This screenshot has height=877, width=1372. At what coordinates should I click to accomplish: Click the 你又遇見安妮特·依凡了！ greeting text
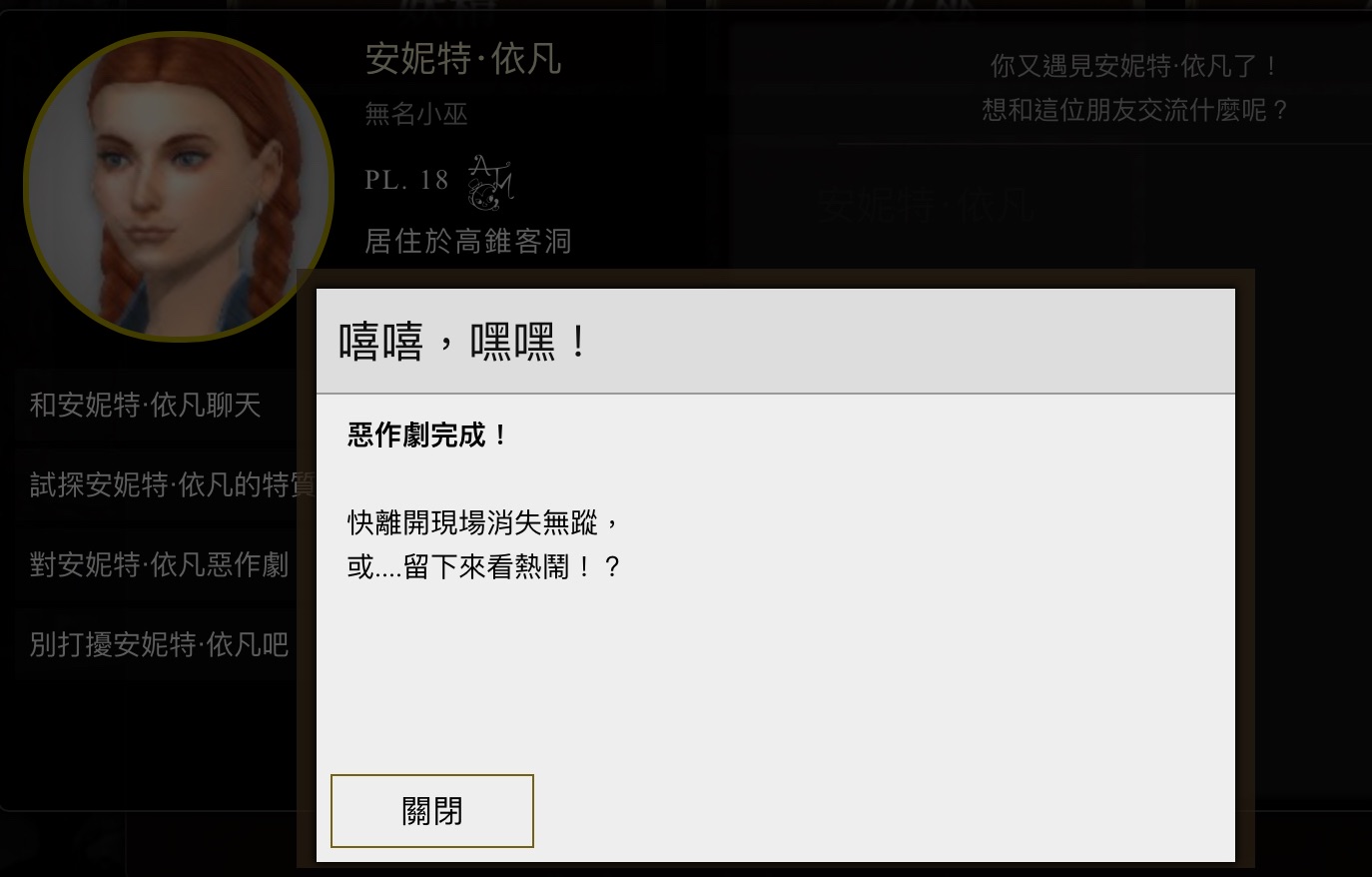(x=1135, y=66)
